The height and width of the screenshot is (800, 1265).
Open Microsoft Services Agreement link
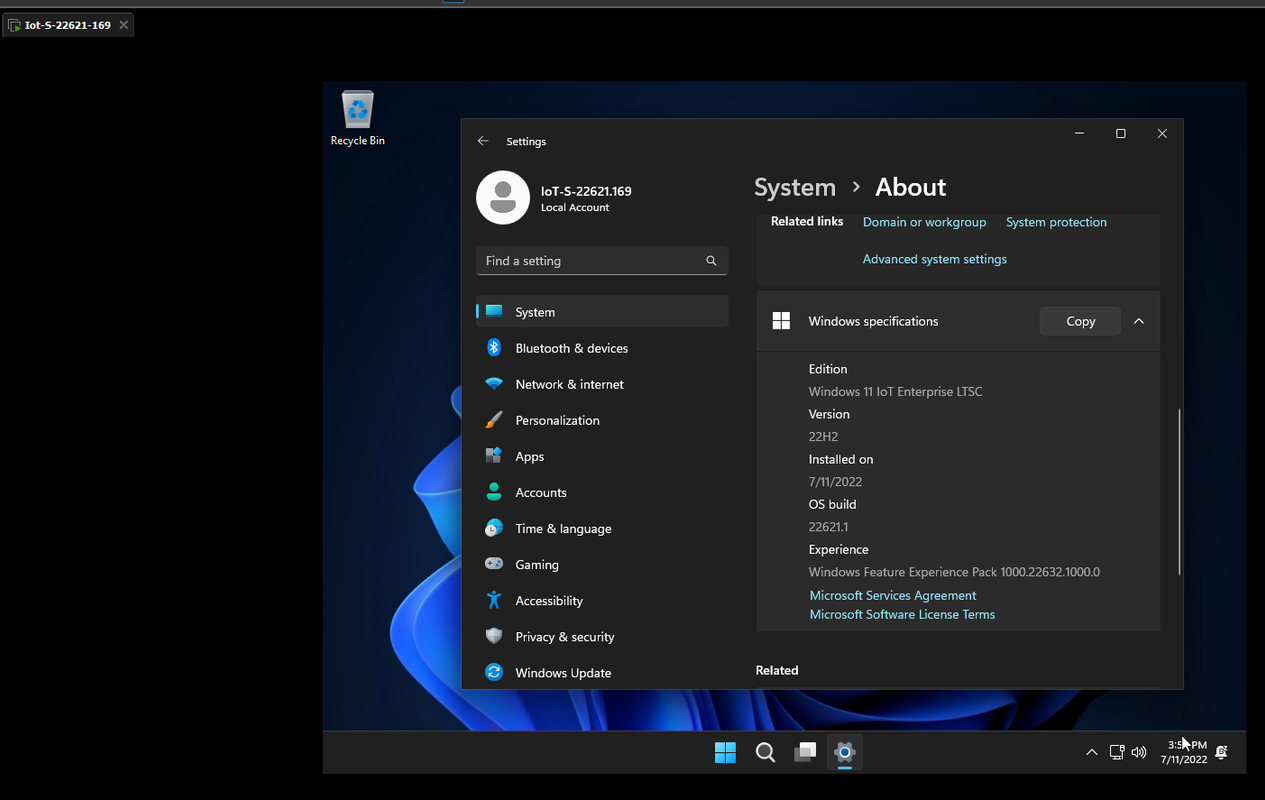tap(892, 595)
